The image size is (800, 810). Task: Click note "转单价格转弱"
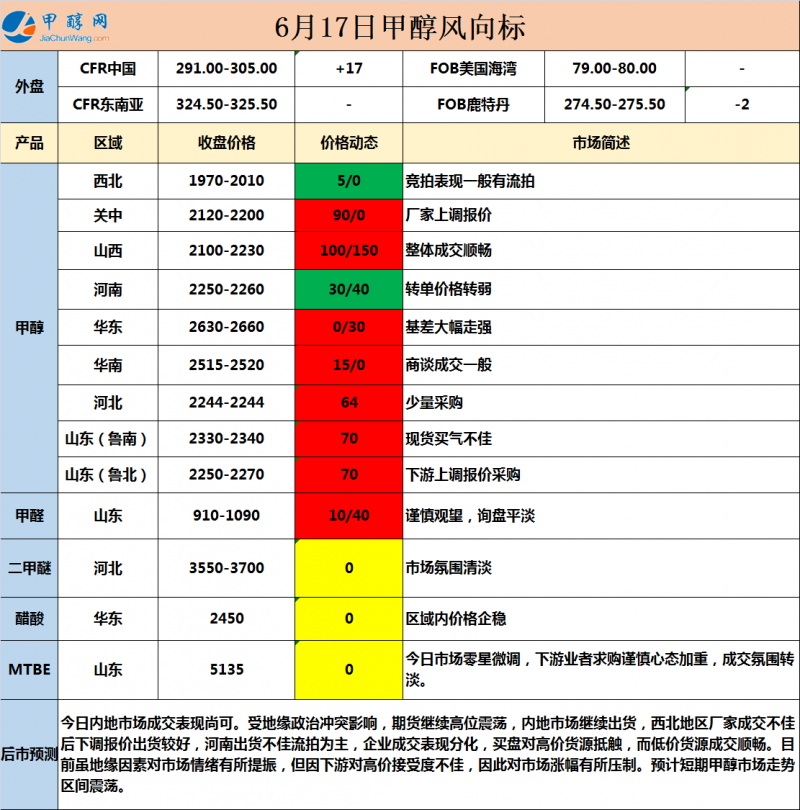[448, 289]
